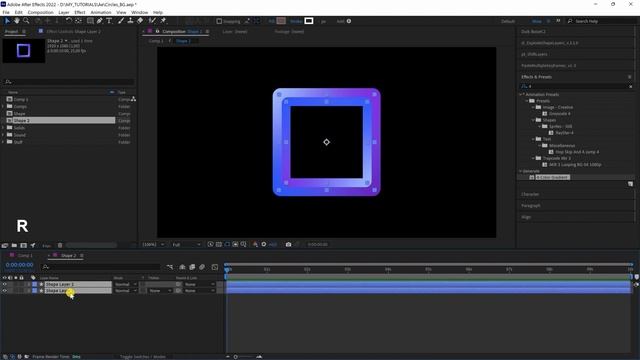This screenshot has height=360, width=640.
Task: Select the 4-Color Gradient effect
Action: [x=553, y=178]
